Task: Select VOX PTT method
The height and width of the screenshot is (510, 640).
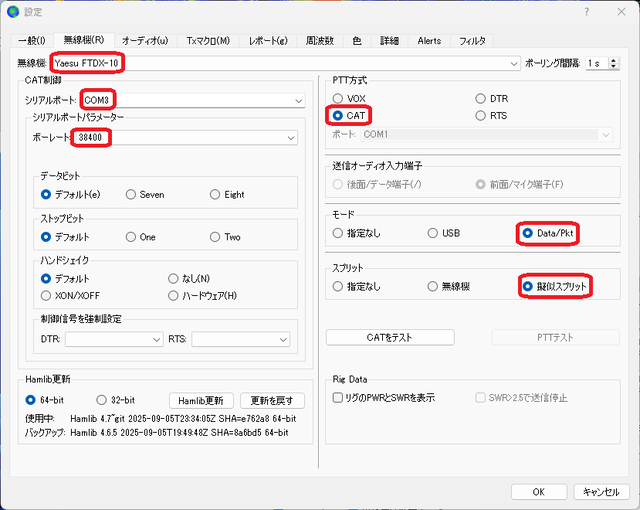Action: pyautogui.click(x=349, y=99)
